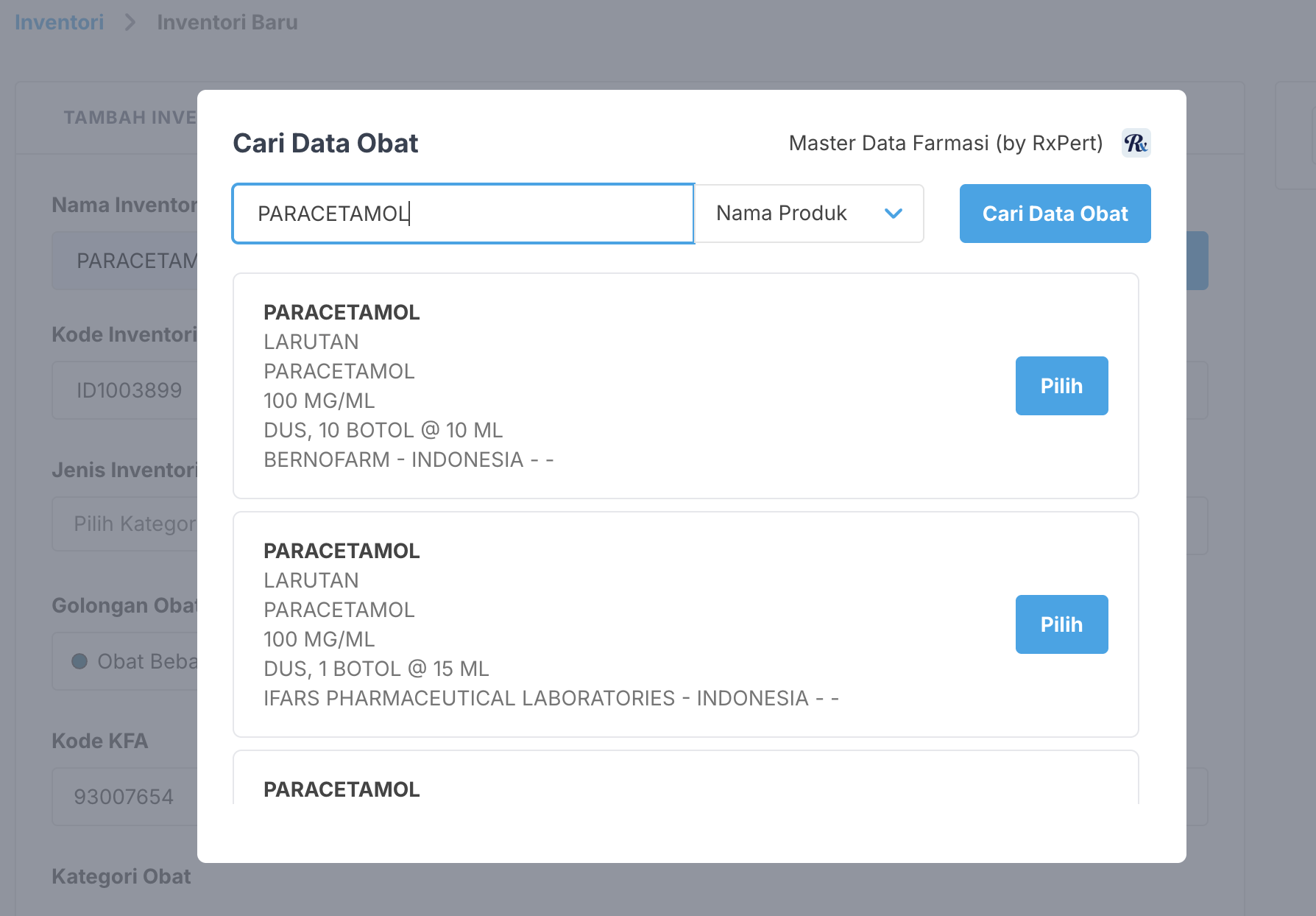Select the TAMBAH INVE tab header
1316x916 pixels.
130,118
